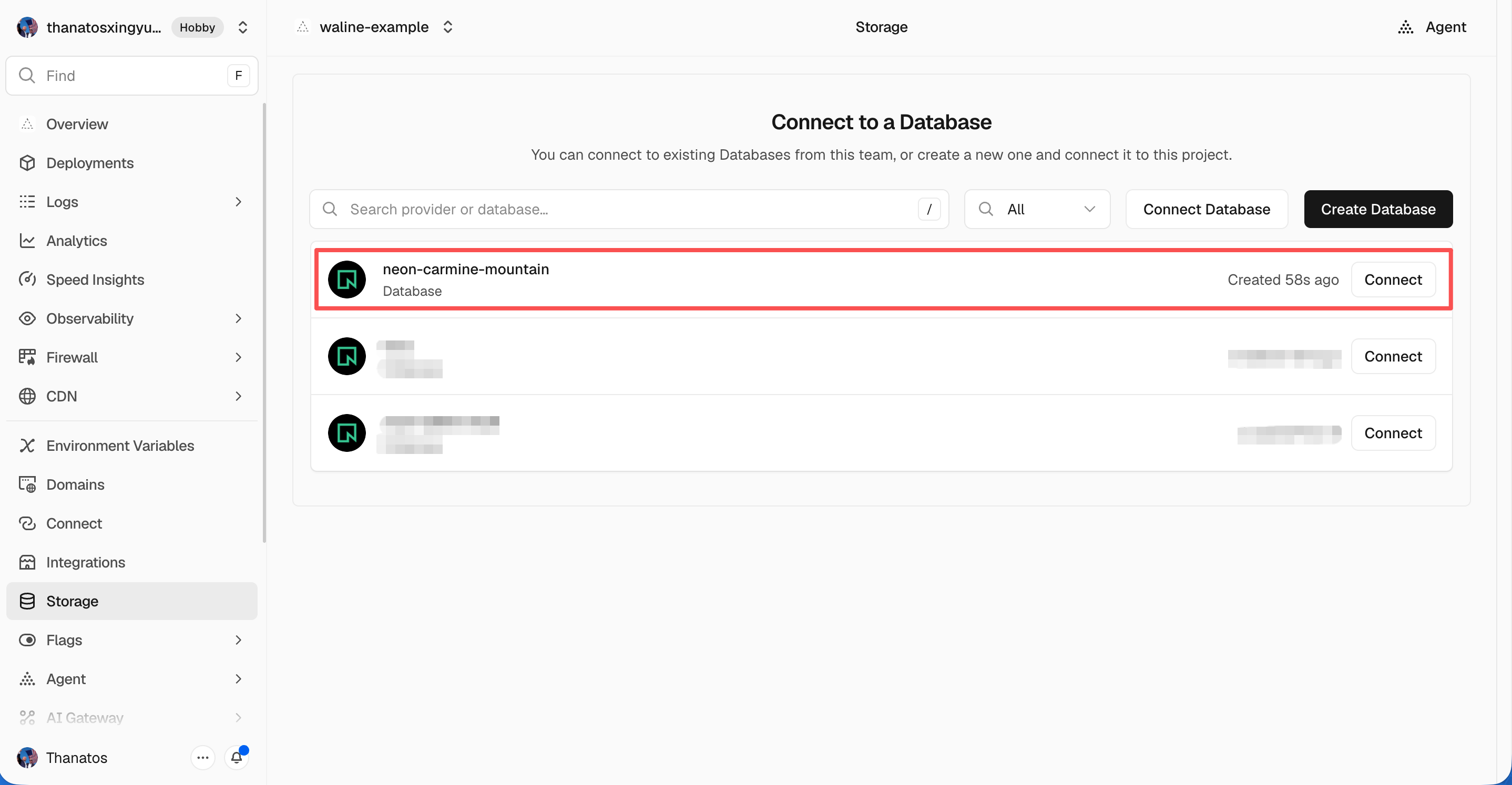Open the more options ellipsis by Thanatos
The width and height of the screenshot is (1512, 785).
coord(202,758)
